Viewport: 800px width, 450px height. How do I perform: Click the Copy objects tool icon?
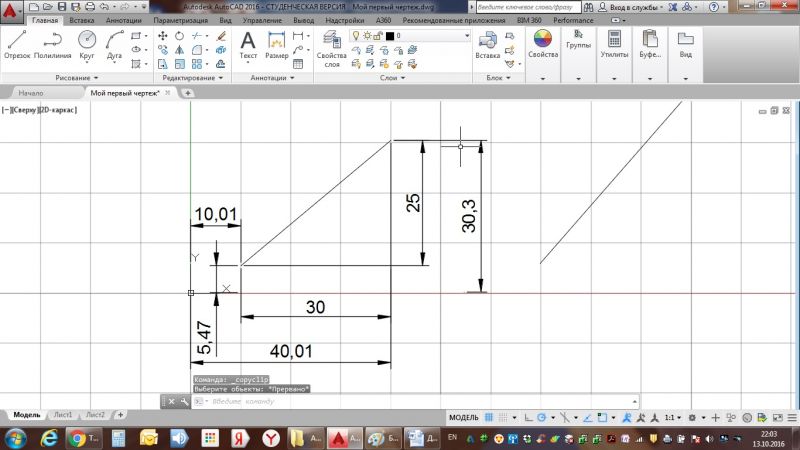[163, 50]
